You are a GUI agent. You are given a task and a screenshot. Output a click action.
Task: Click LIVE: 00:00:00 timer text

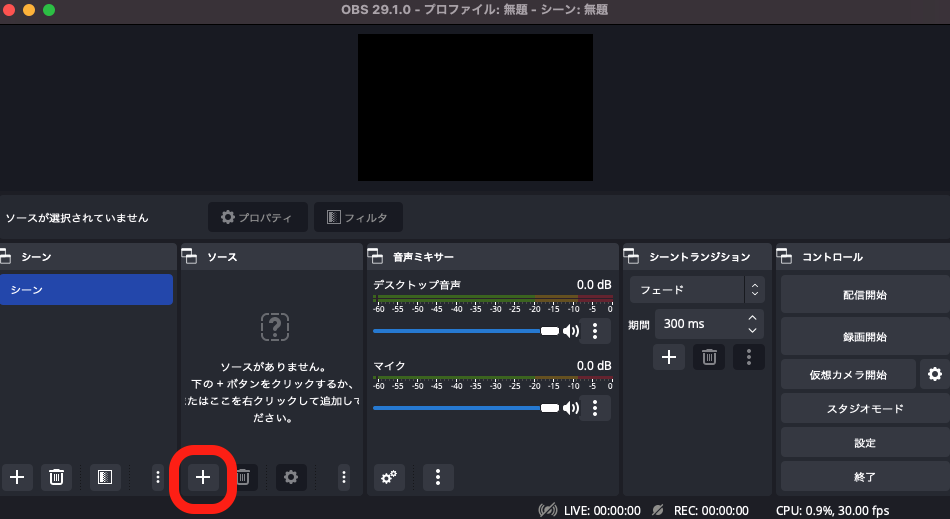pos(602,511)
